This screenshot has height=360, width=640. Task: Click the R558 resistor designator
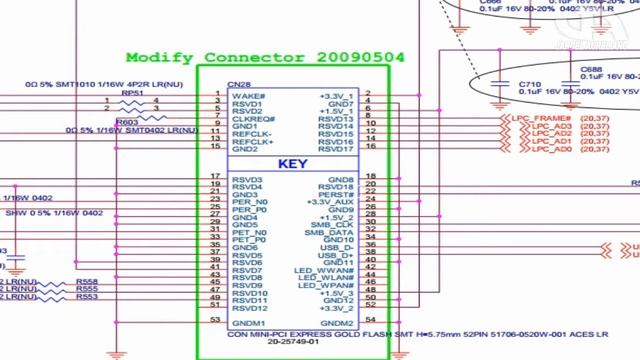coord(87,282)
